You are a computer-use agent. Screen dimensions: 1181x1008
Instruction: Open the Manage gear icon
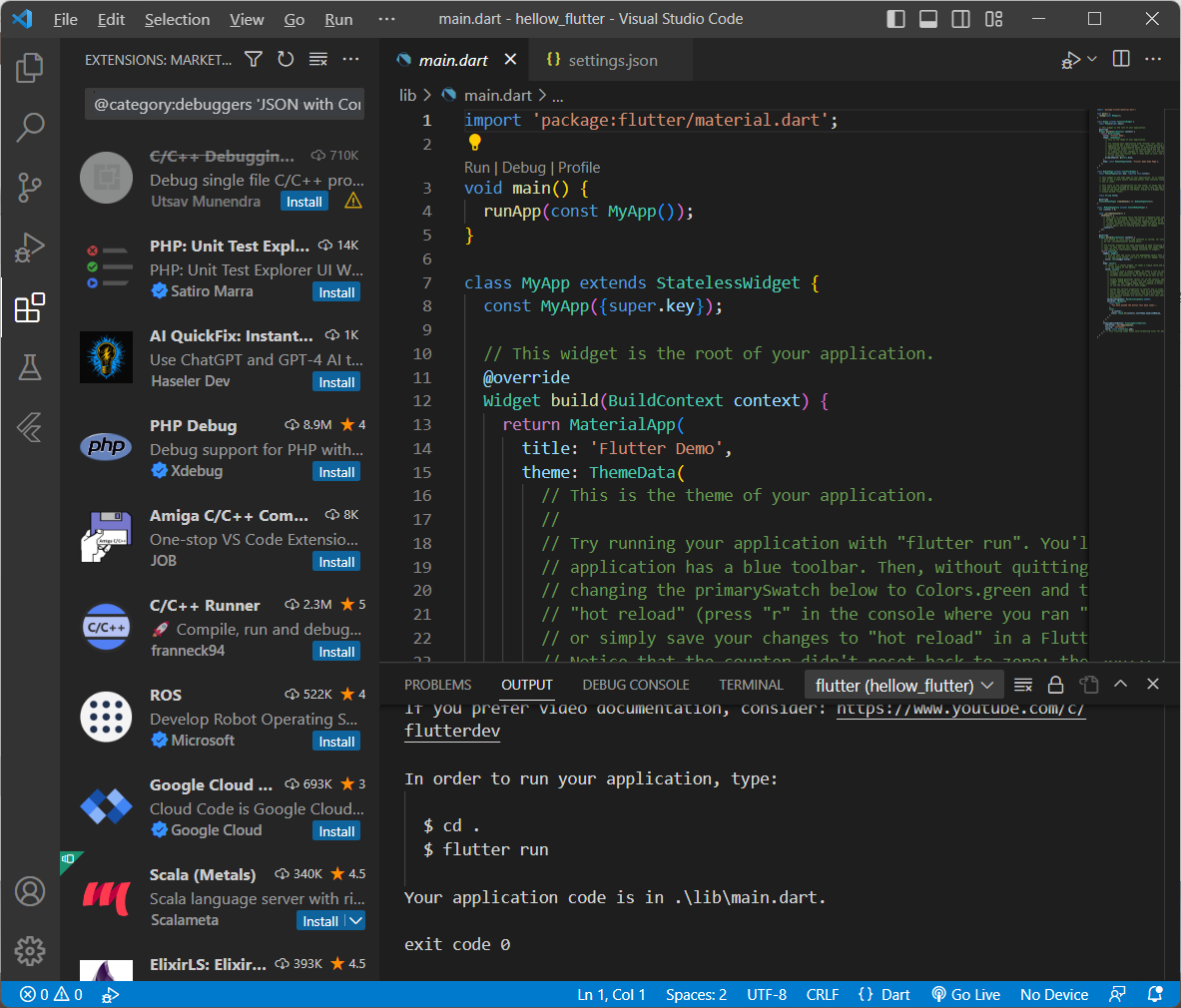(30, 951)
